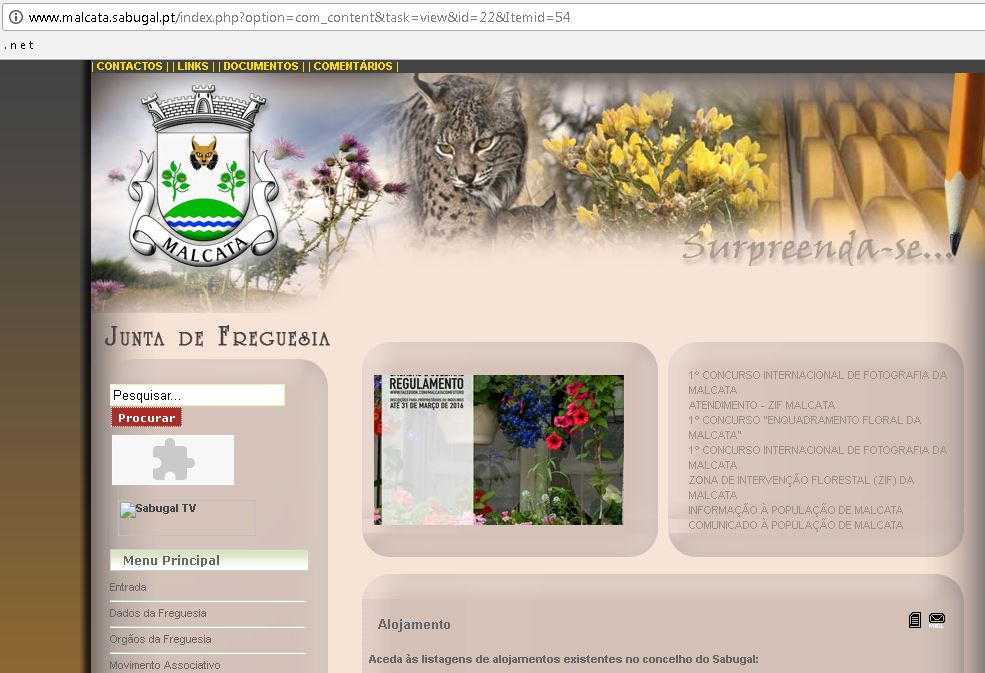The height and width of the screenshot is (673, 985).
Task: Open the LINKS menu item
Action: point(193,66)
